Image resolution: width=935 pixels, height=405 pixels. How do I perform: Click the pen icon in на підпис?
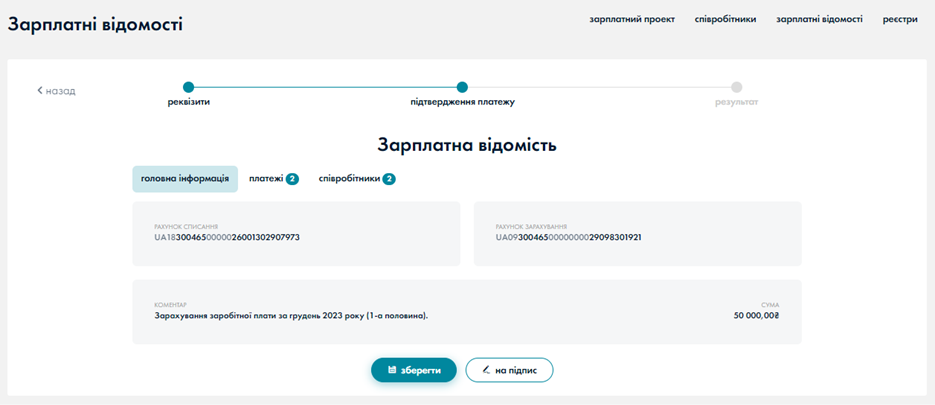486,370
